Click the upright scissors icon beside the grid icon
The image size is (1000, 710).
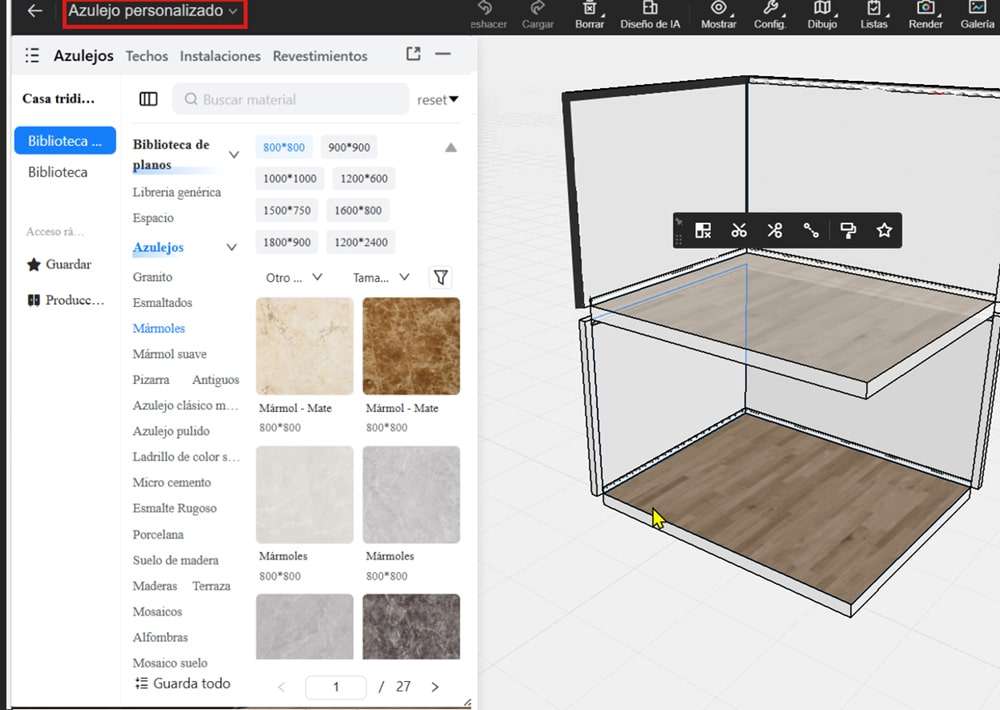(x=739, y=230)
